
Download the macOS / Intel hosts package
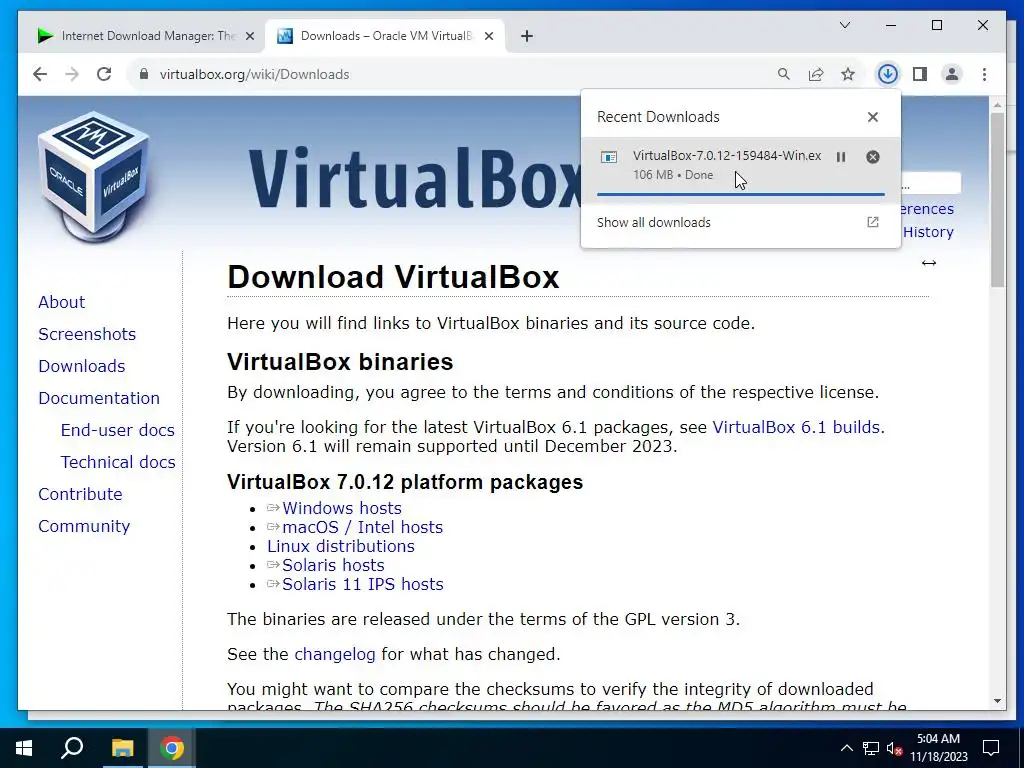[x=362, y=527]
